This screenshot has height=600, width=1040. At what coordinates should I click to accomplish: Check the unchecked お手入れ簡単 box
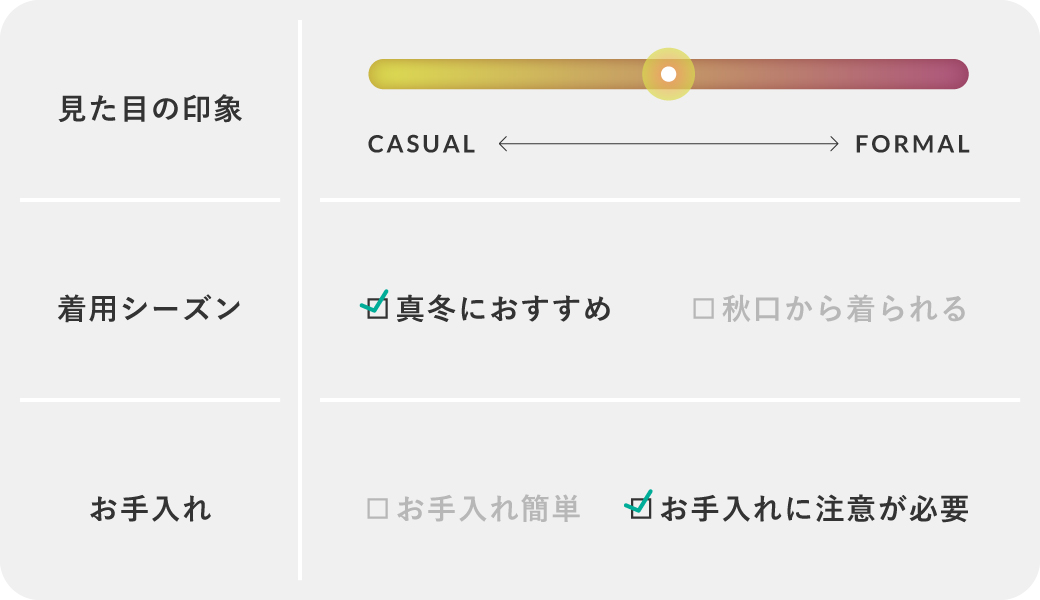[x=377, y=509]
